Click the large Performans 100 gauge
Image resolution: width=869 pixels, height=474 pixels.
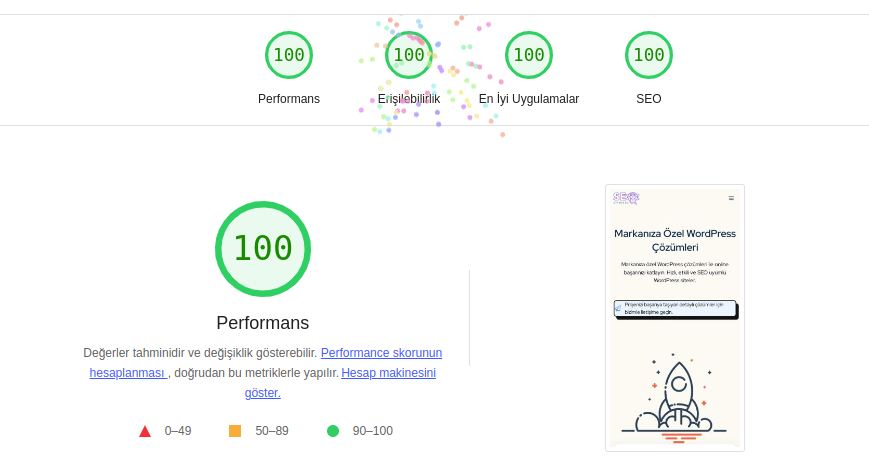pyautogui.click(x=263, y=249)
